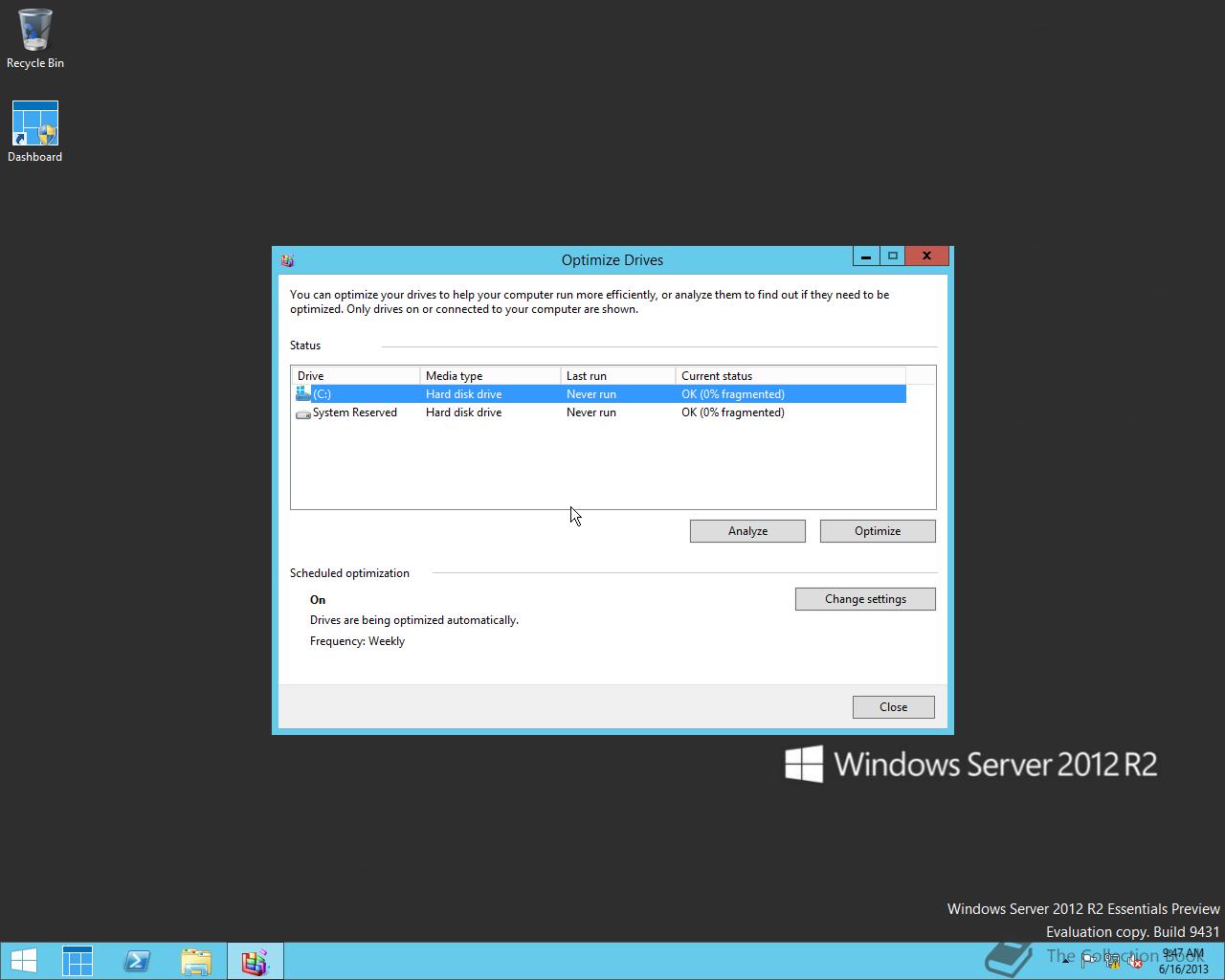The image size is (1225, 980).
Task: Minimize the Optimize Drives window
Action: (x=865, y=256)
